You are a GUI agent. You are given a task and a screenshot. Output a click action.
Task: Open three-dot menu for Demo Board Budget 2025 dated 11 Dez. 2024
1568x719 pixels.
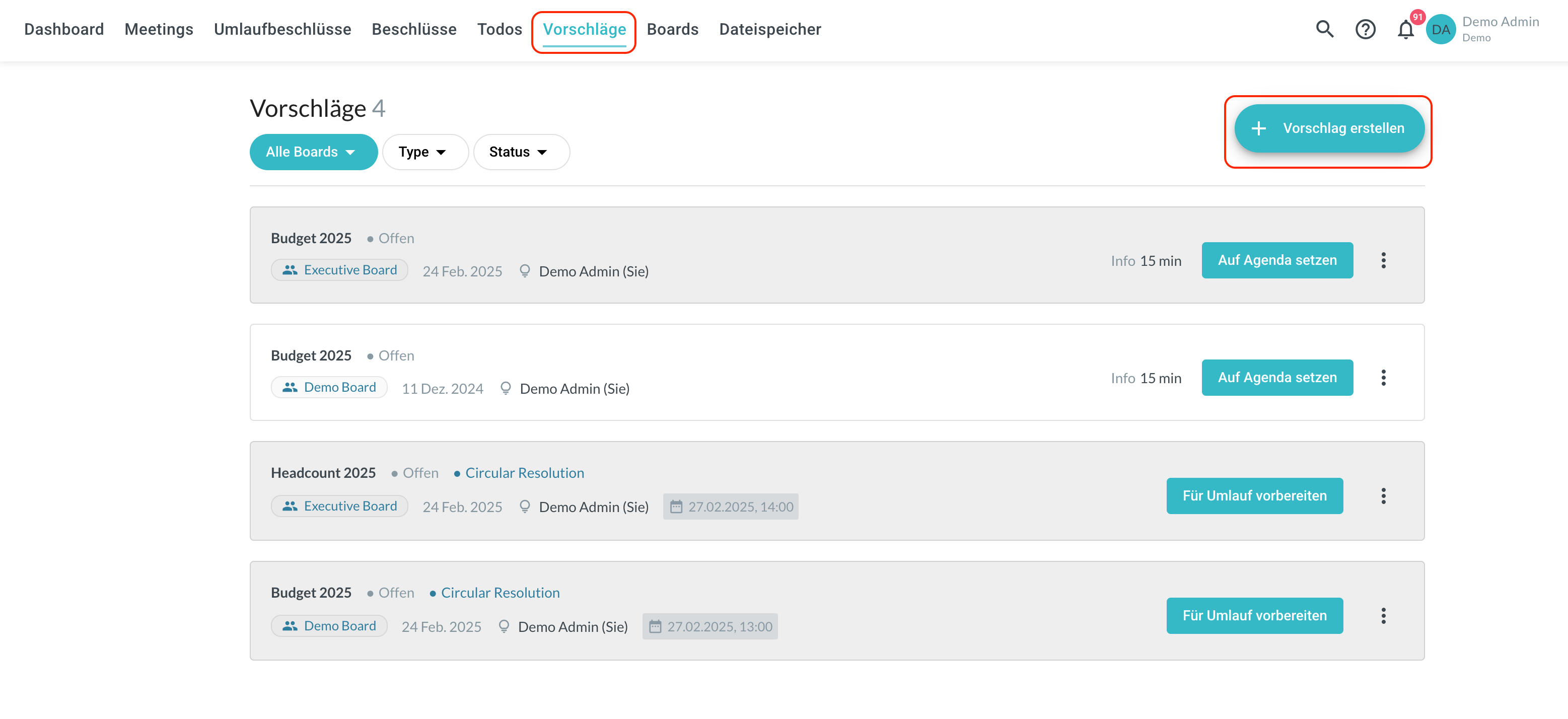[x=1383, y=378]
